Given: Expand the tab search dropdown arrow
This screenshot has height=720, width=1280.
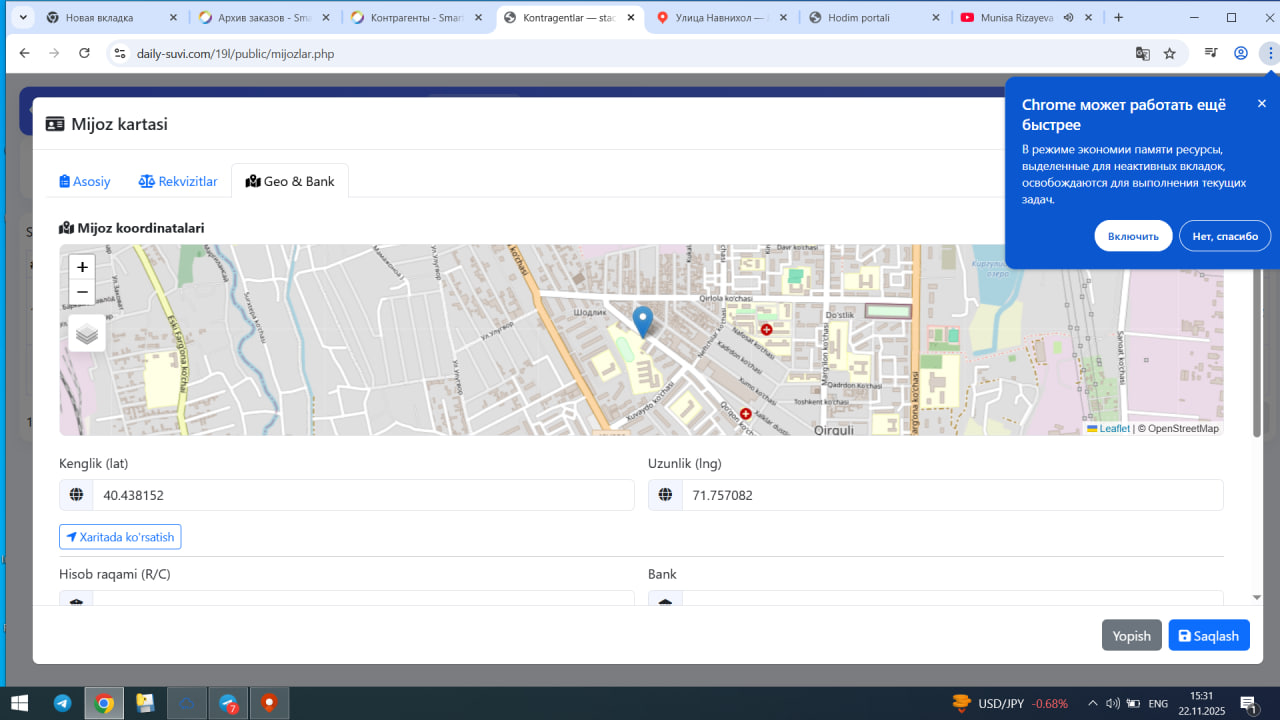Looking at the screenshot, I should coord(22,17).
